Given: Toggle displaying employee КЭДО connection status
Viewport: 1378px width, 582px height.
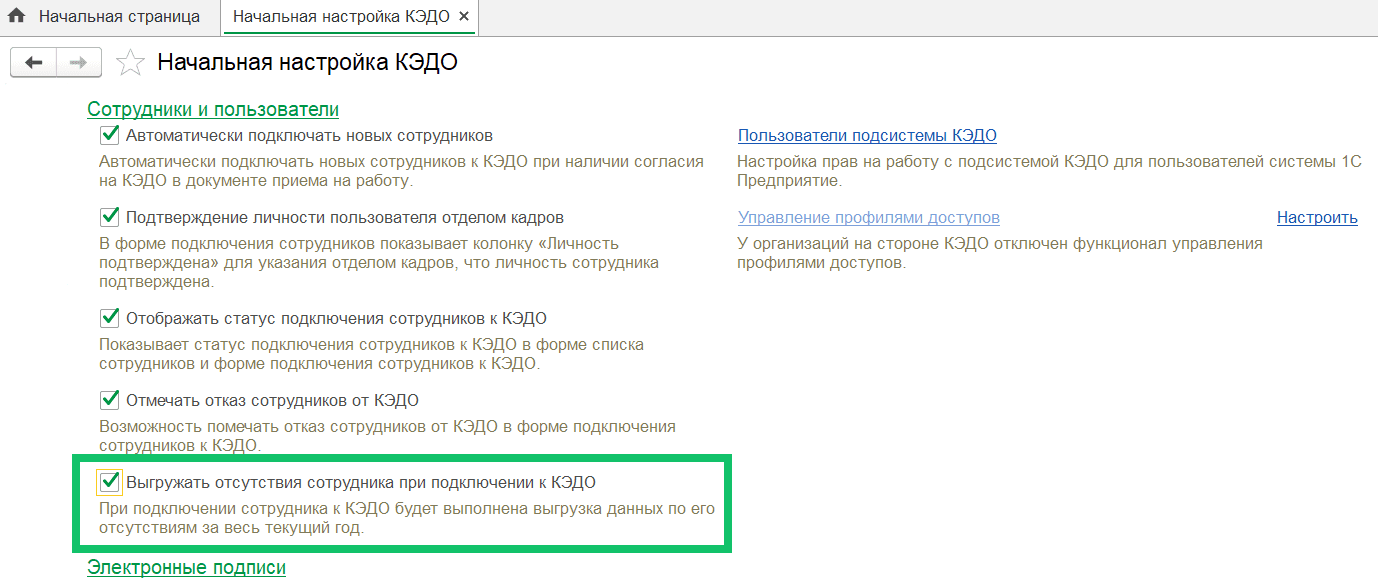Looking at the screenshot, I should 109,315.
